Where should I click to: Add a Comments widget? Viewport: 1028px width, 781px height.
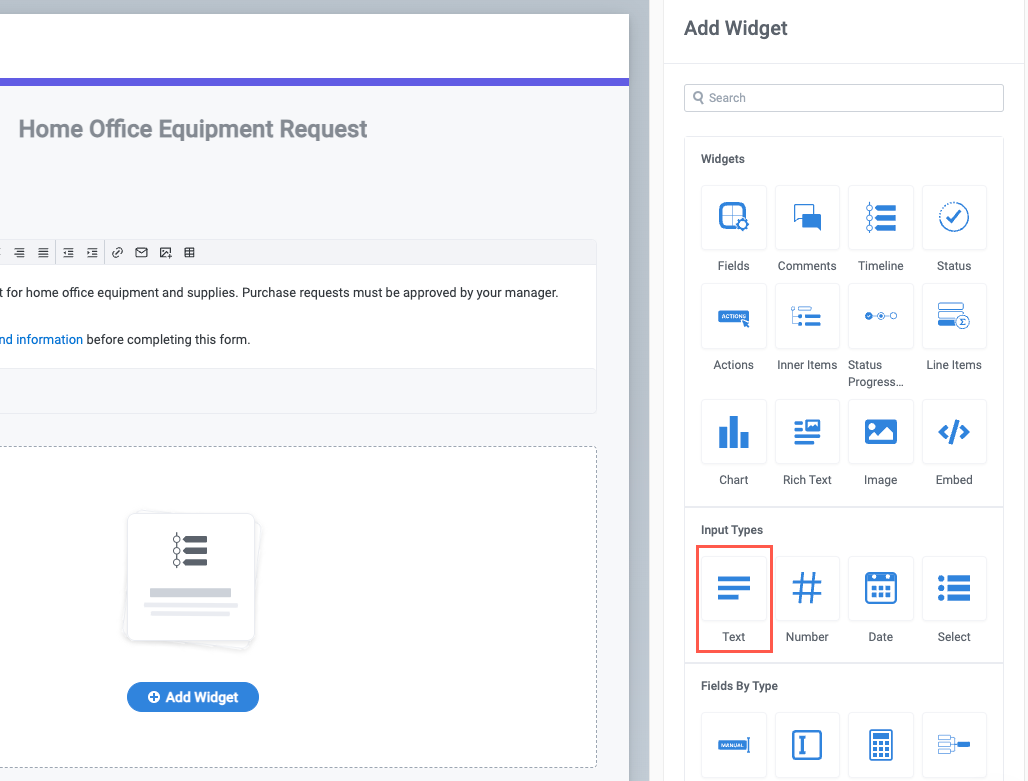[x=806, y=218]
